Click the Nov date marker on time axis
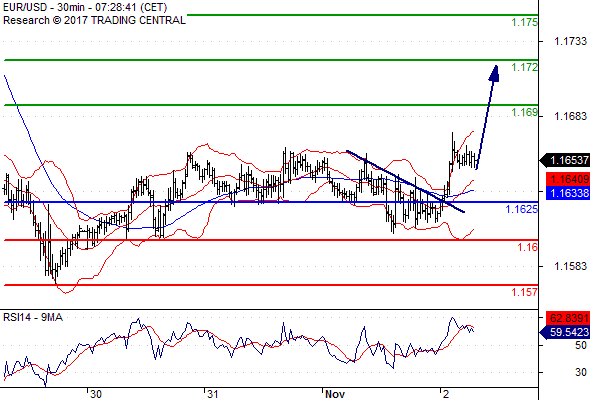The width and height of the screenshot is (590, 400). 335,394
